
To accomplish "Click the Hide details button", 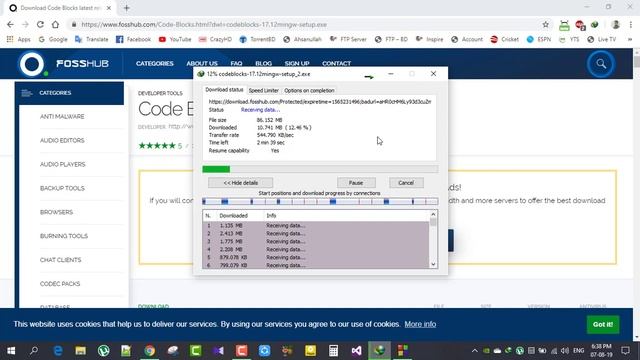I will tap(240, 183).
